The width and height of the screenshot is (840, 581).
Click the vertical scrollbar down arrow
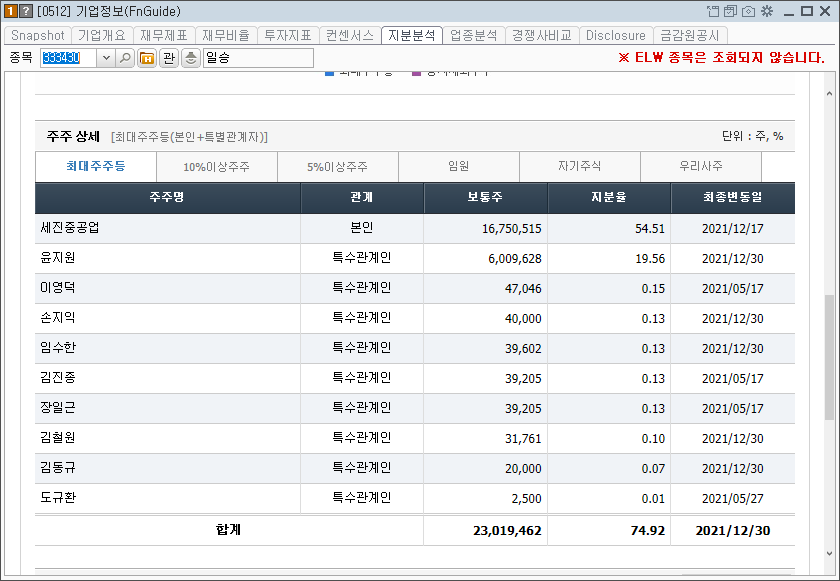coord(829,554)
